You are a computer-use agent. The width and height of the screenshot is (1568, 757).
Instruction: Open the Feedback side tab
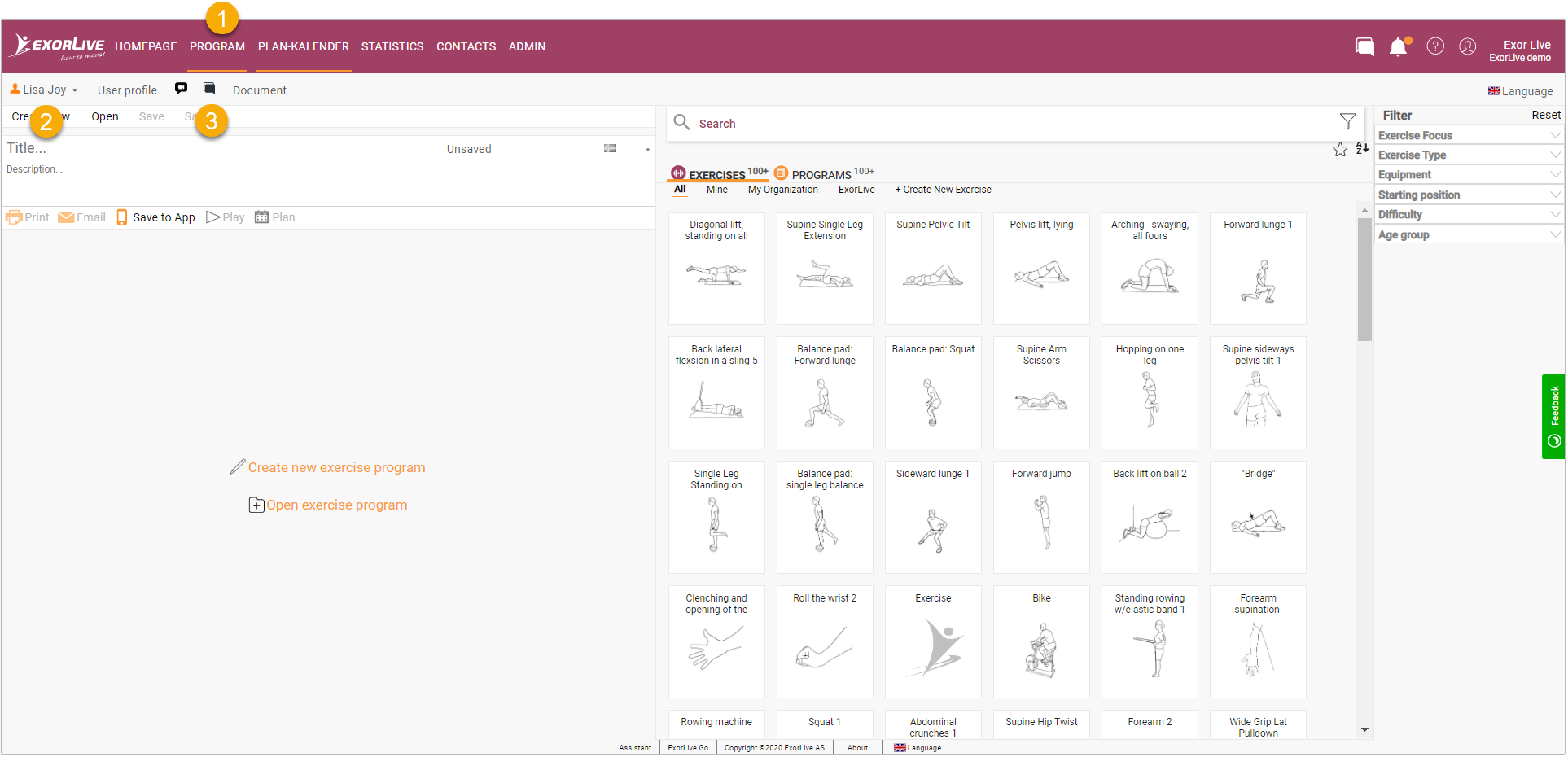pyautogui.click(x=1553, y=417)
